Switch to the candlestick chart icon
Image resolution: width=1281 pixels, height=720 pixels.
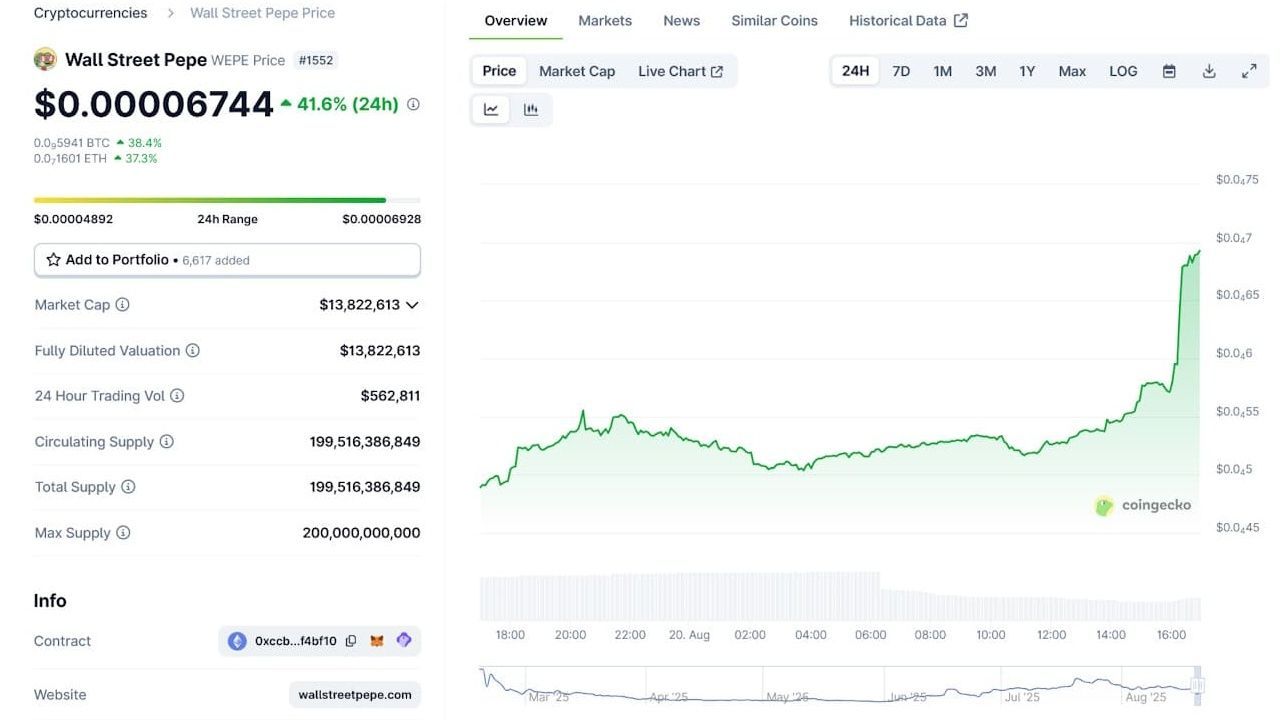coord(530,109)
